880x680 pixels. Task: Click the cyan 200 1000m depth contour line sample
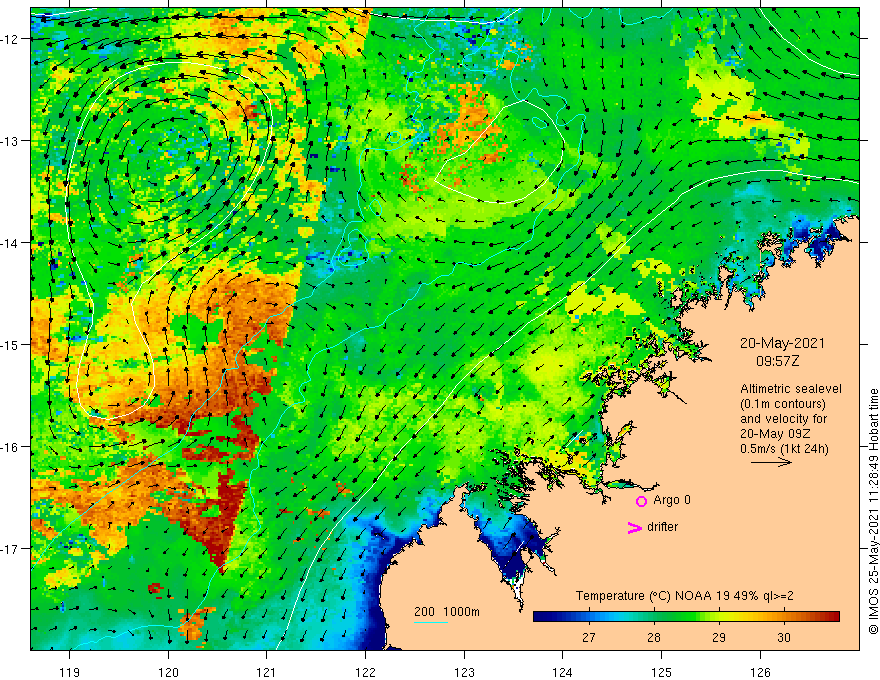point(431,622)
